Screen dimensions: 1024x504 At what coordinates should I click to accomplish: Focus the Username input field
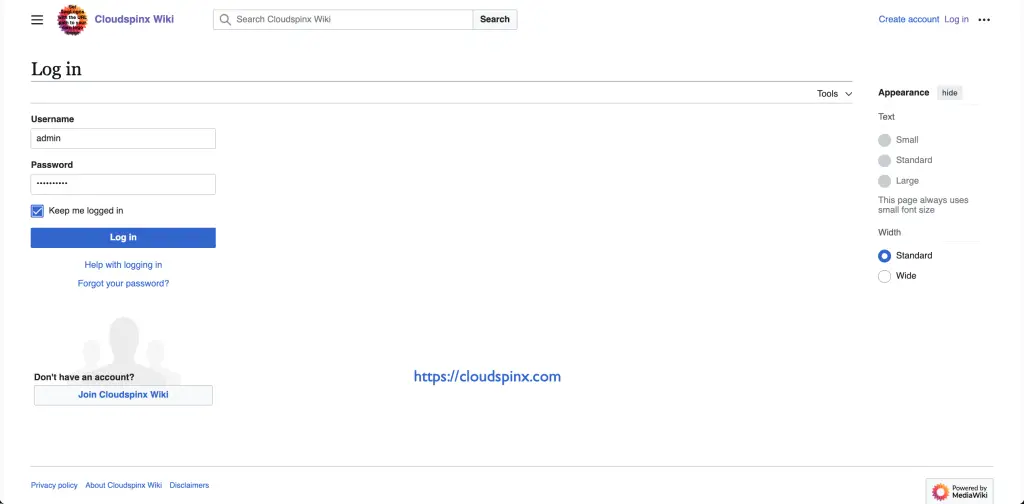tap(123, 139)
